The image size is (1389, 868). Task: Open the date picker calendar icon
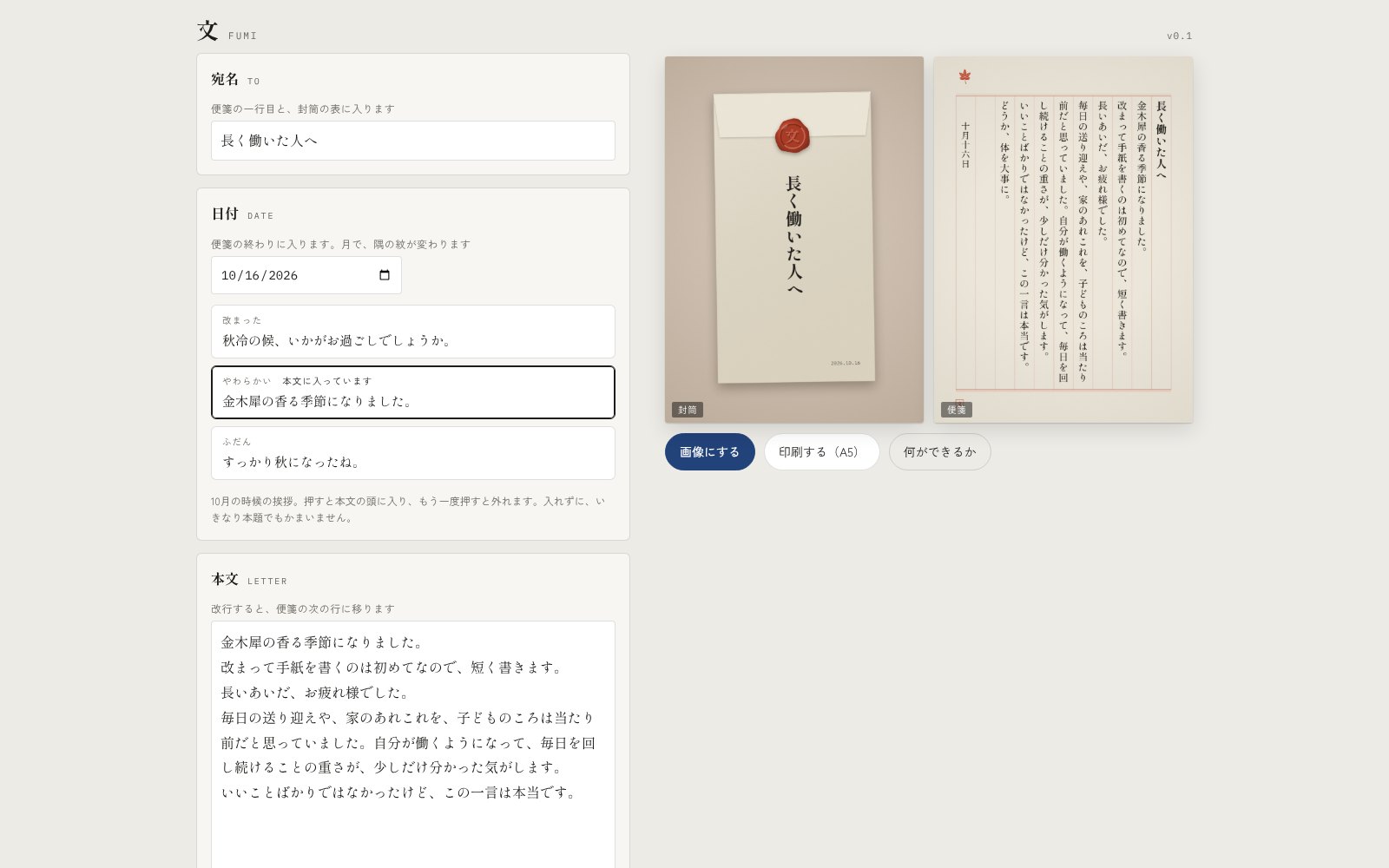tap(385, 275)
